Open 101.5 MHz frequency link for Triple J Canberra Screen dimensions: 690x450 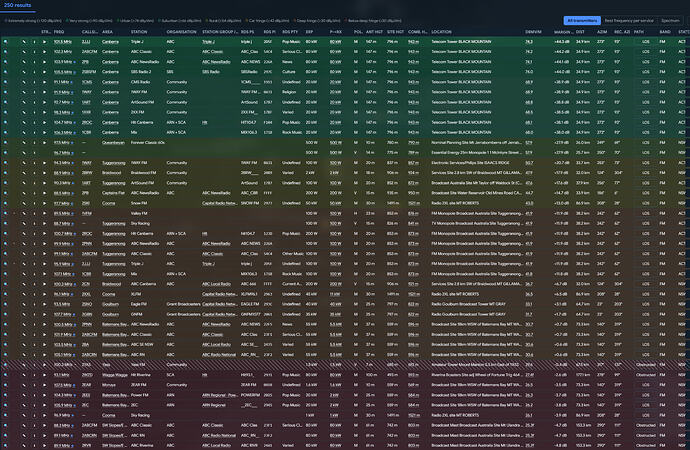click(x=62, y=42)
